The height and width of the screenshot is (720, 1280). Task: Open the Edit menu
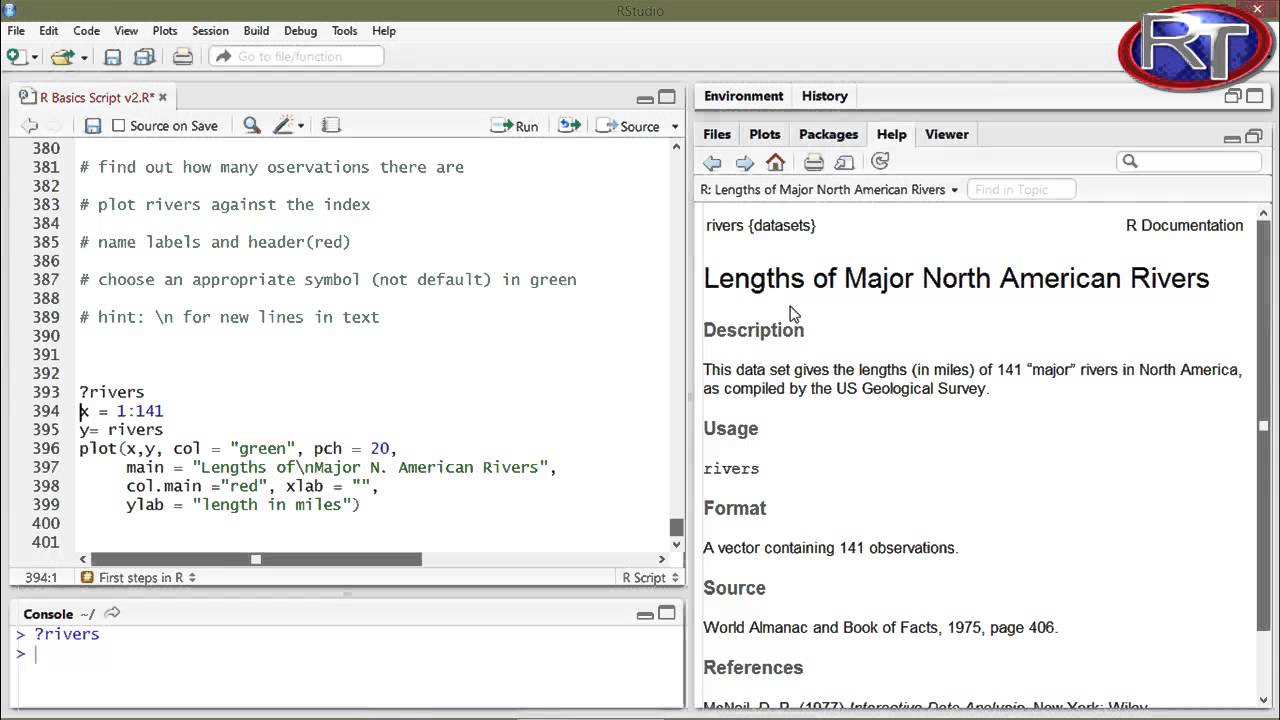coord(48,31)
